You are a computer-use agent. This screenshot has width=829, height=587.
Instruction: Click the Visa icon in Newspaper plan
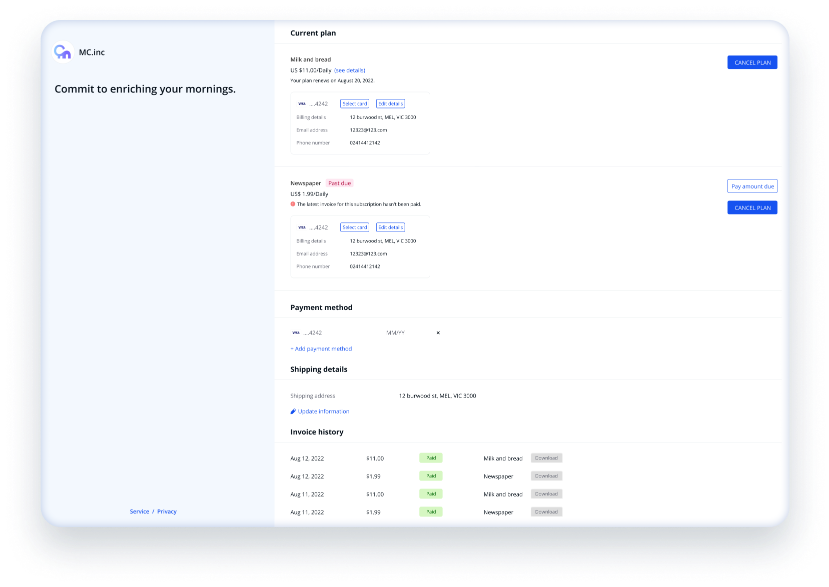tap(301, 227)
